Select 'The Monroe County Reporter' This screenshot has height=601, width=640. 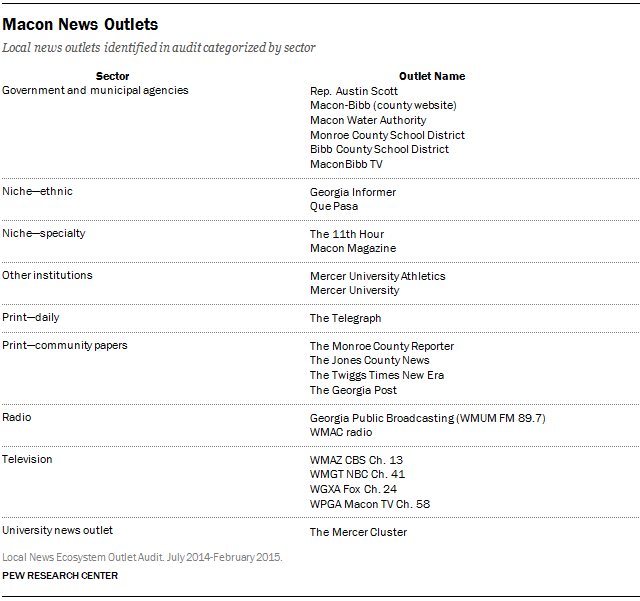point(382,346)
